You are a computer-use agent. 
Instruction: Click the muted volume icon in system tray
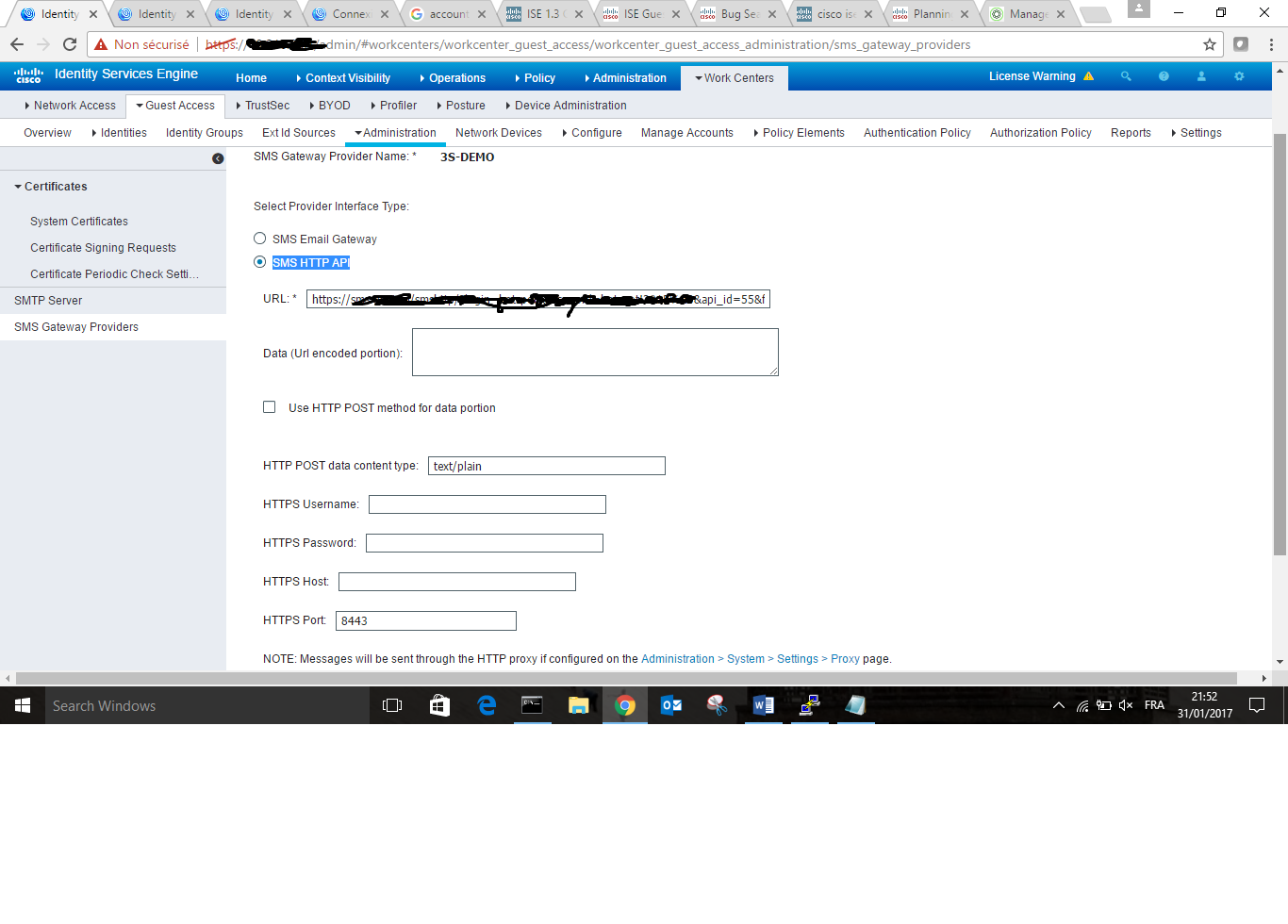click(1126, 705)
